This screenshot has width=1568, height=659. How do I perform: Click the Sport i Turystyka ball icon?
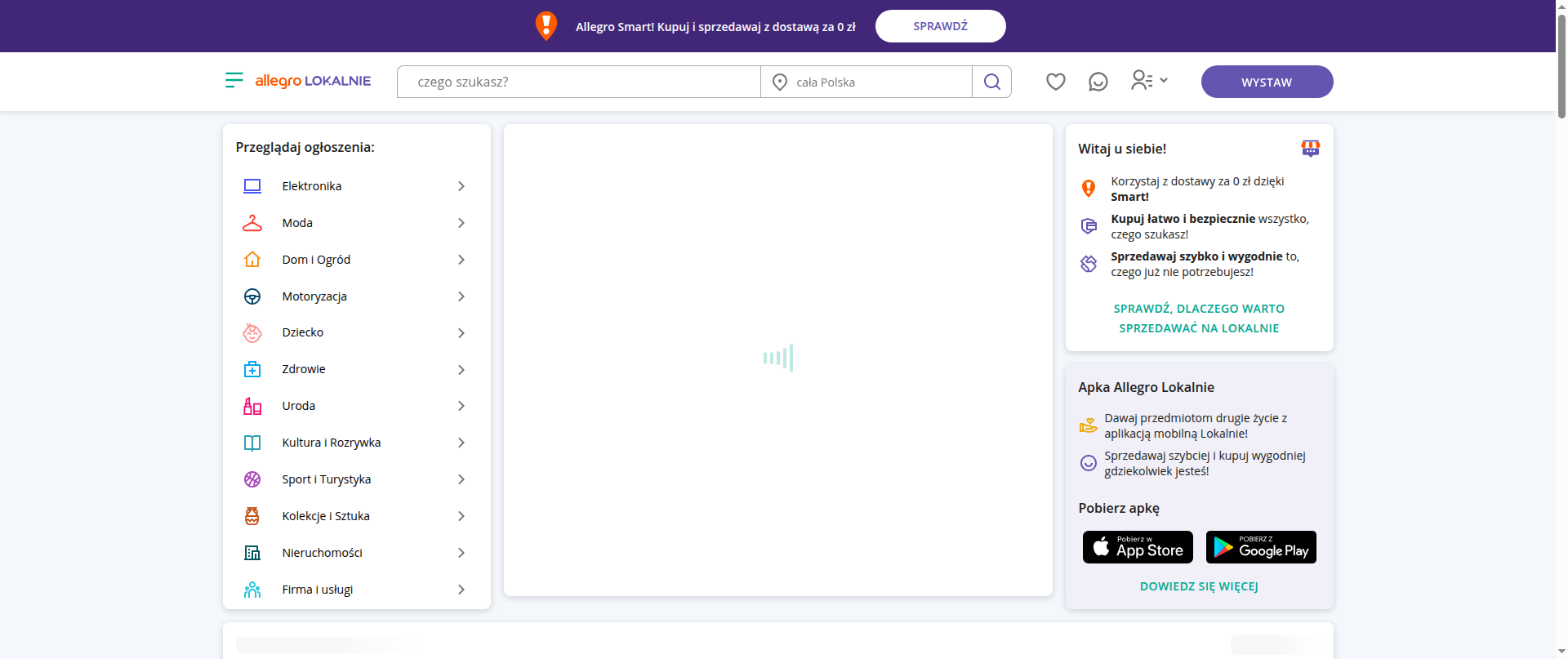coord(252,479)
